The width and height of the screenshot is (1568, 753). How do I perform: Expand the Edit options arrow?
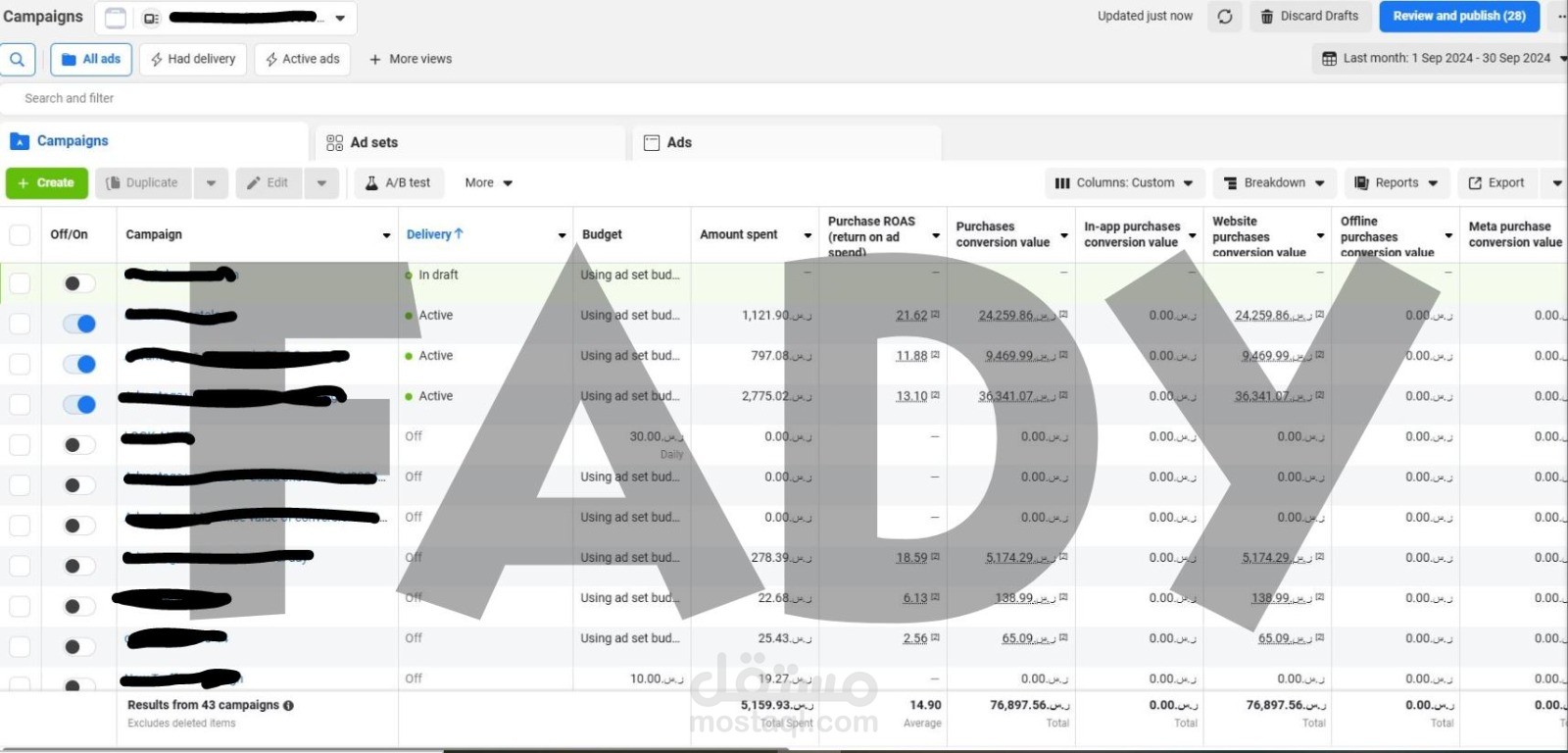[x=321, y=183]
